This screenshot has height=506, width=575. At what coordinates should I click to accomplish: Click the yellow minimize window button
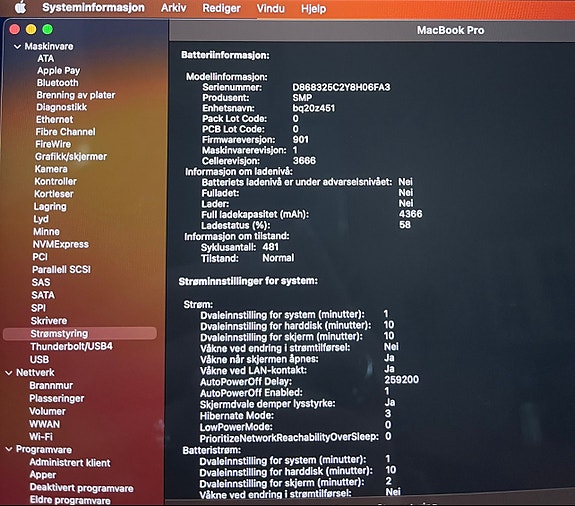pyautogui.click(x=31, y=29)
